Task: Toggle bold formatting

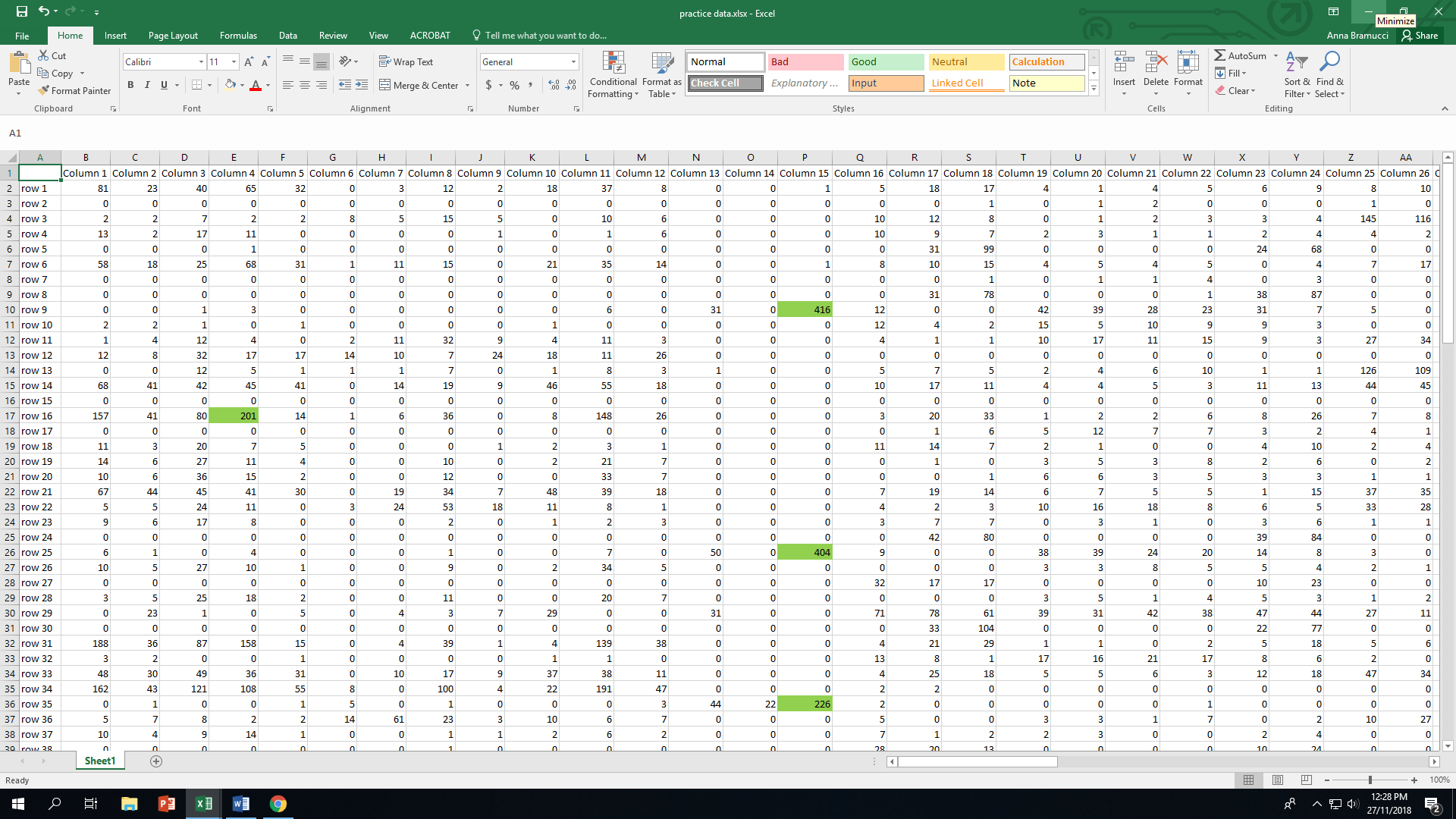Action: point(130,85)
